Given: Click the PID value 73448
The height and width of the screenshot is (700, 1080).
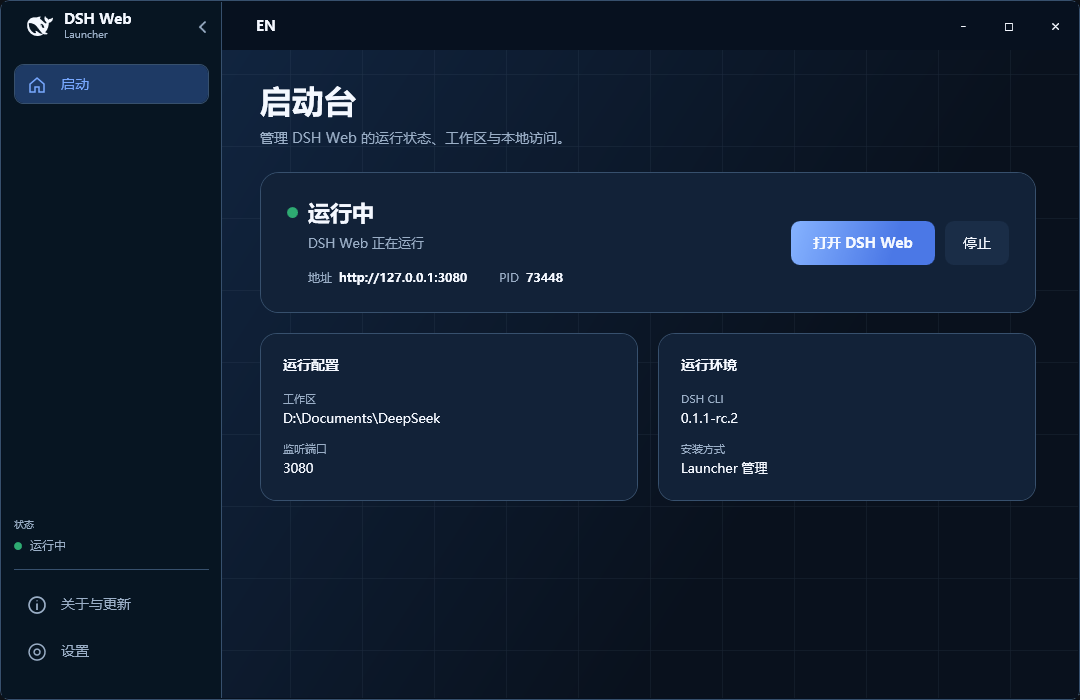Looking at the screenshot, I should point(544,278).
